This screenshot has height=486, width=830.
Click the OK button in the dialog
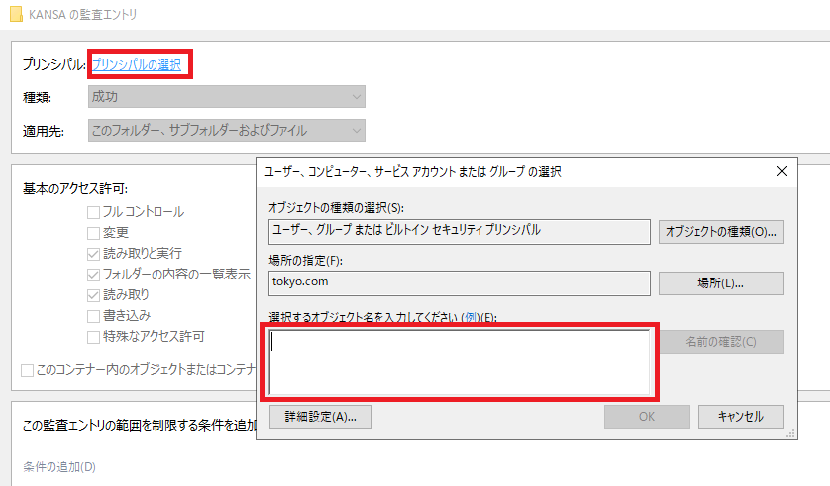647,417
